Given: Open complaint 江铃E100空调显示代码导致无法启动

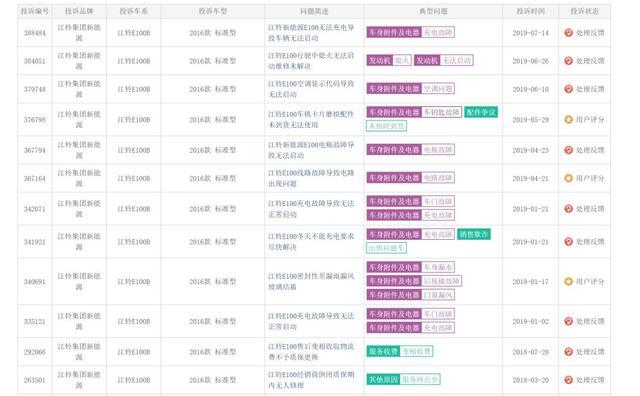Looking at the screenshot, I should click(x=311, y=89).
